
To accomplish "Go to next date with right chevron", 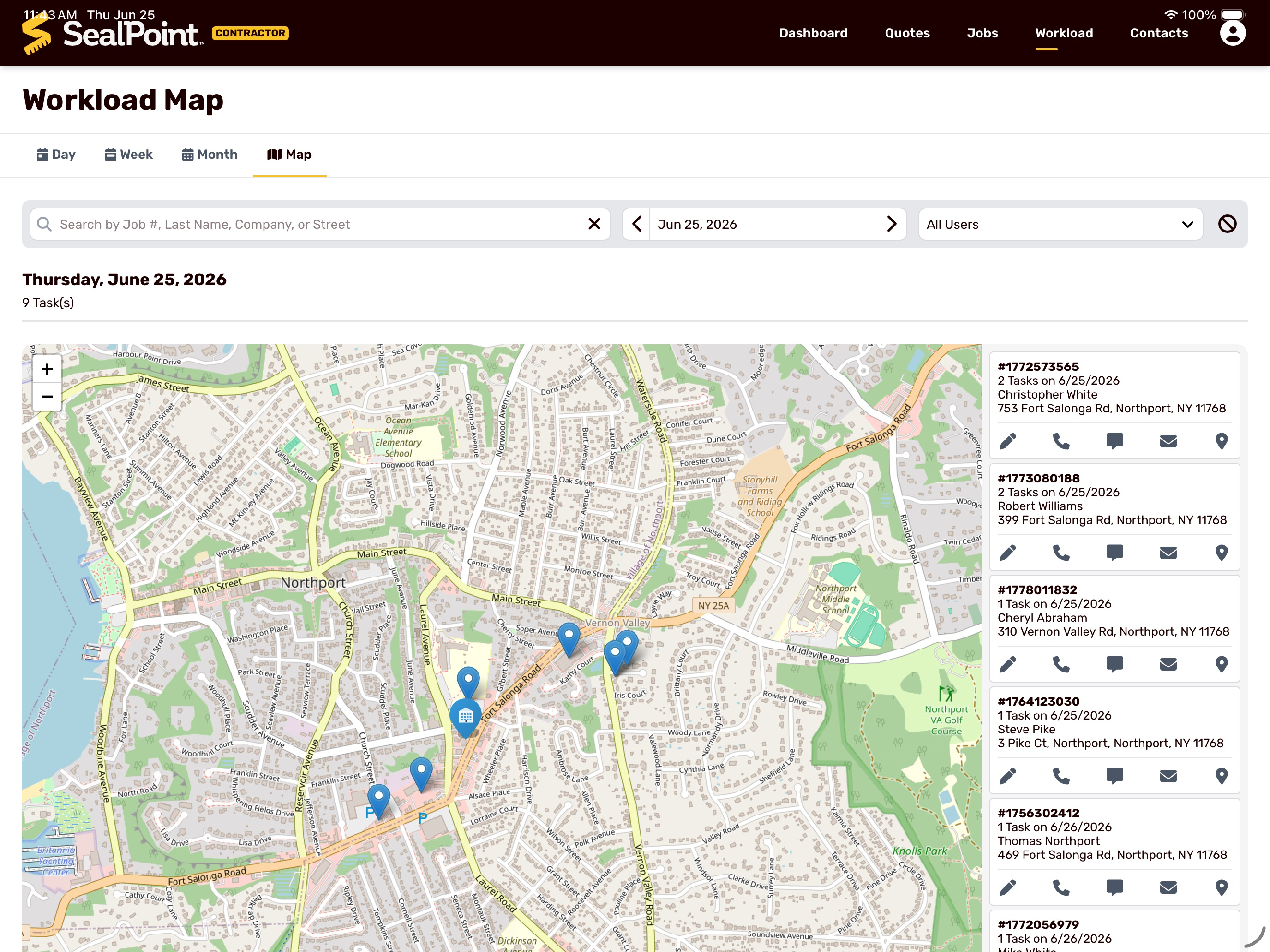I will pos(892,224).
